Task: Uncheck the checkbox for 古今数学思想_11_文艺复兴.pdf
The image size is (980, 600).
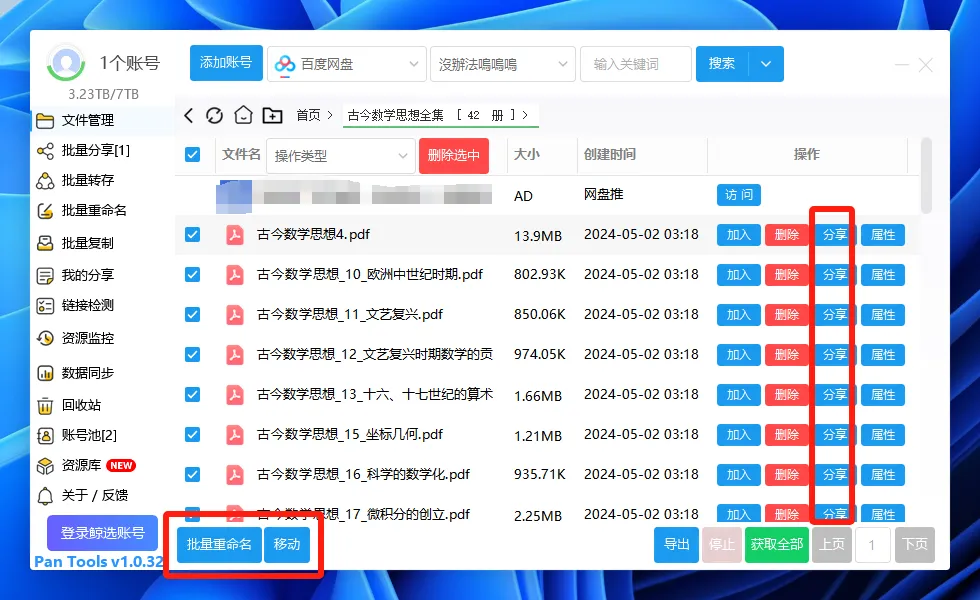Action: tap(192, 315)
